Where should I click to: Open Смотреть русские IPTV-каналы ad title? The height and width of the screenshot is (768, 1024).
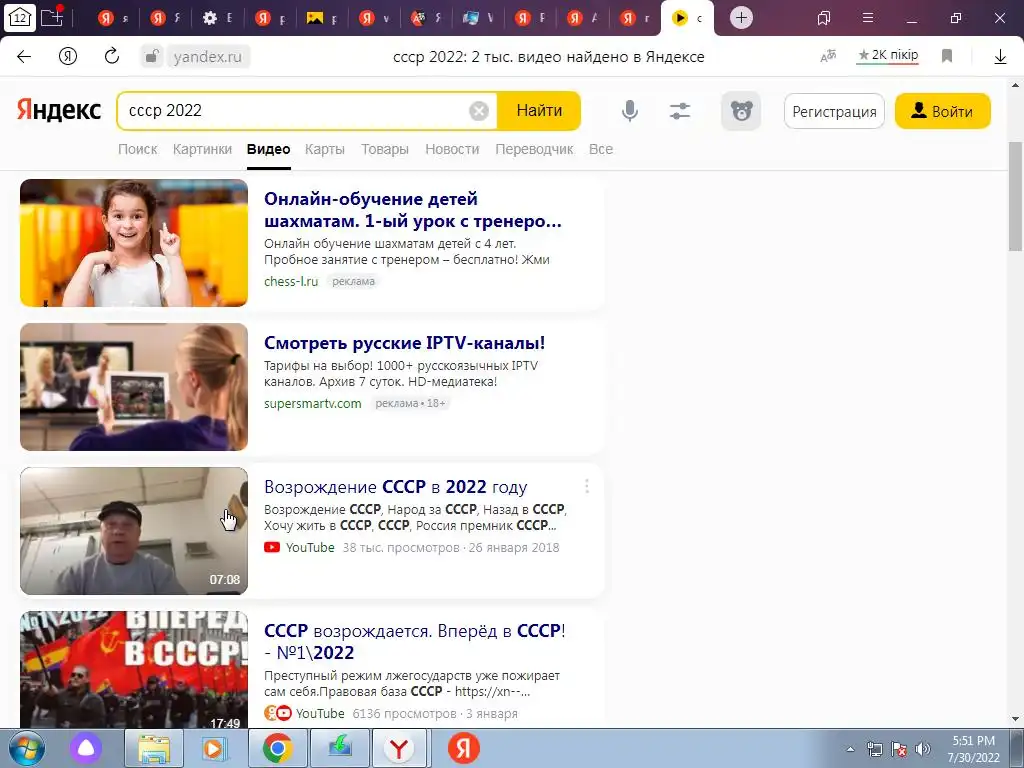coord(404,343)
